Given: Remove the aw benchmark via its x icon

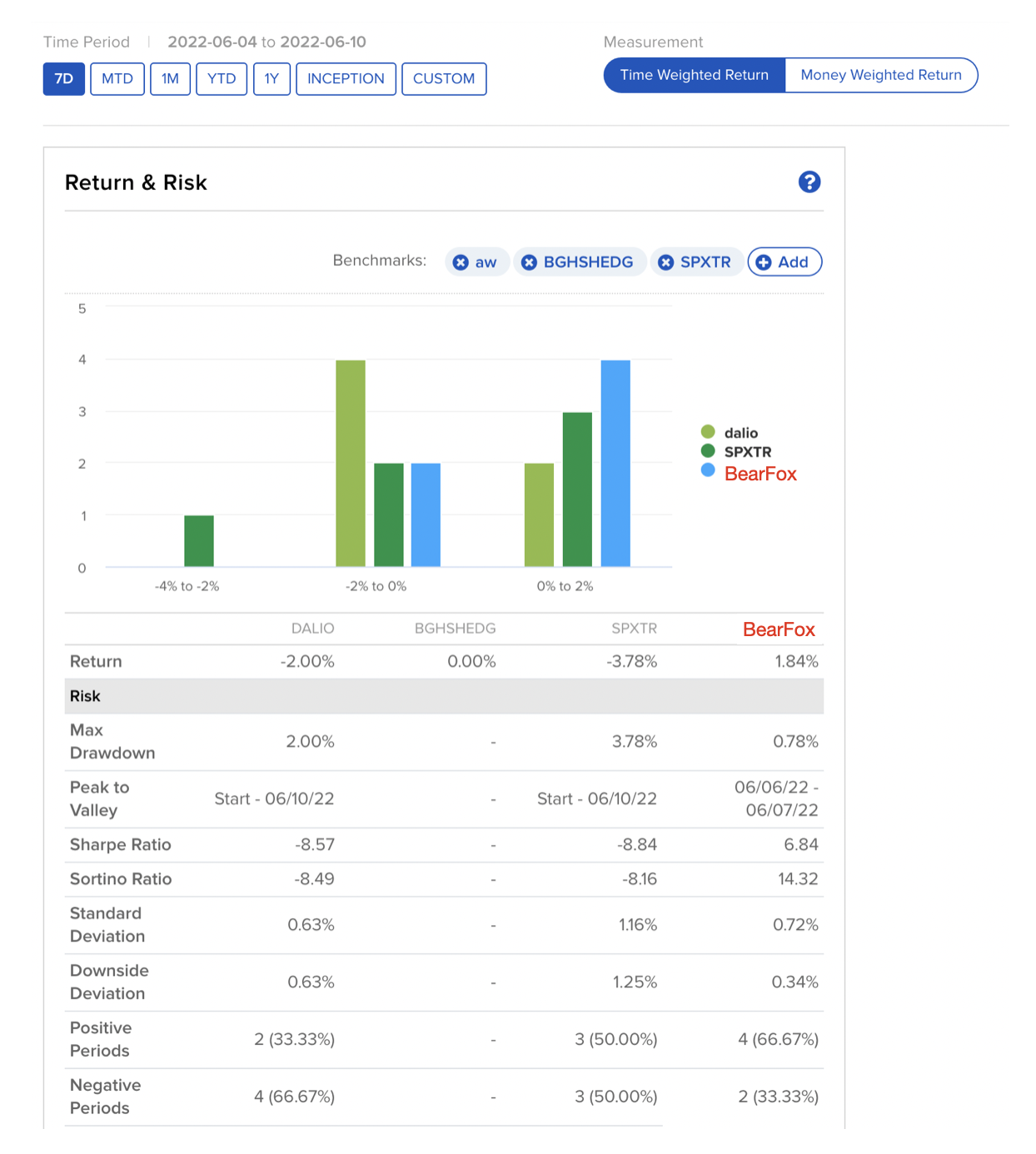Looking at the screenshot, I should pyautogui.click(x=461, y=262).
